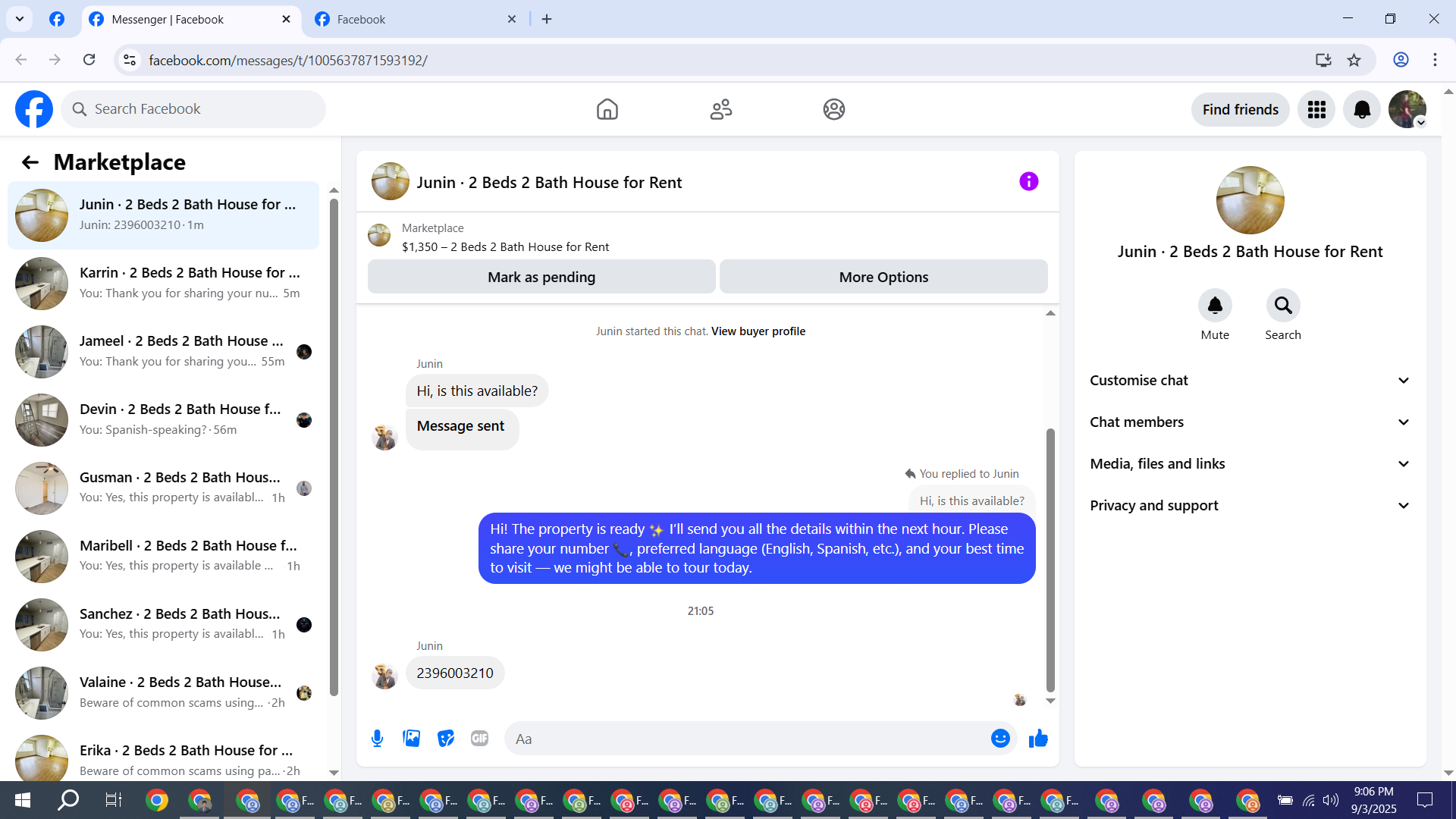The width and height of the screenshot is (1456, 819).
Task: Open Maribell conversation
Action: 163,556
